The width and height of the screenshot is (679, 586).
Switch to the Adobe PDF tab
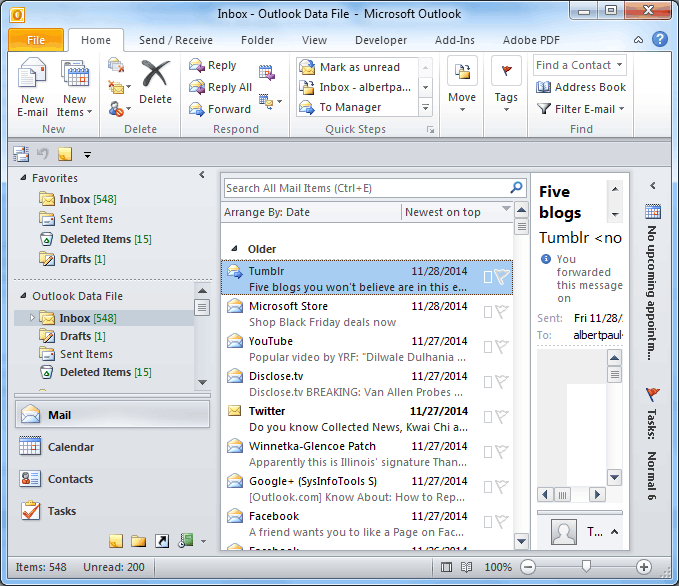click(x=531, y=40)
